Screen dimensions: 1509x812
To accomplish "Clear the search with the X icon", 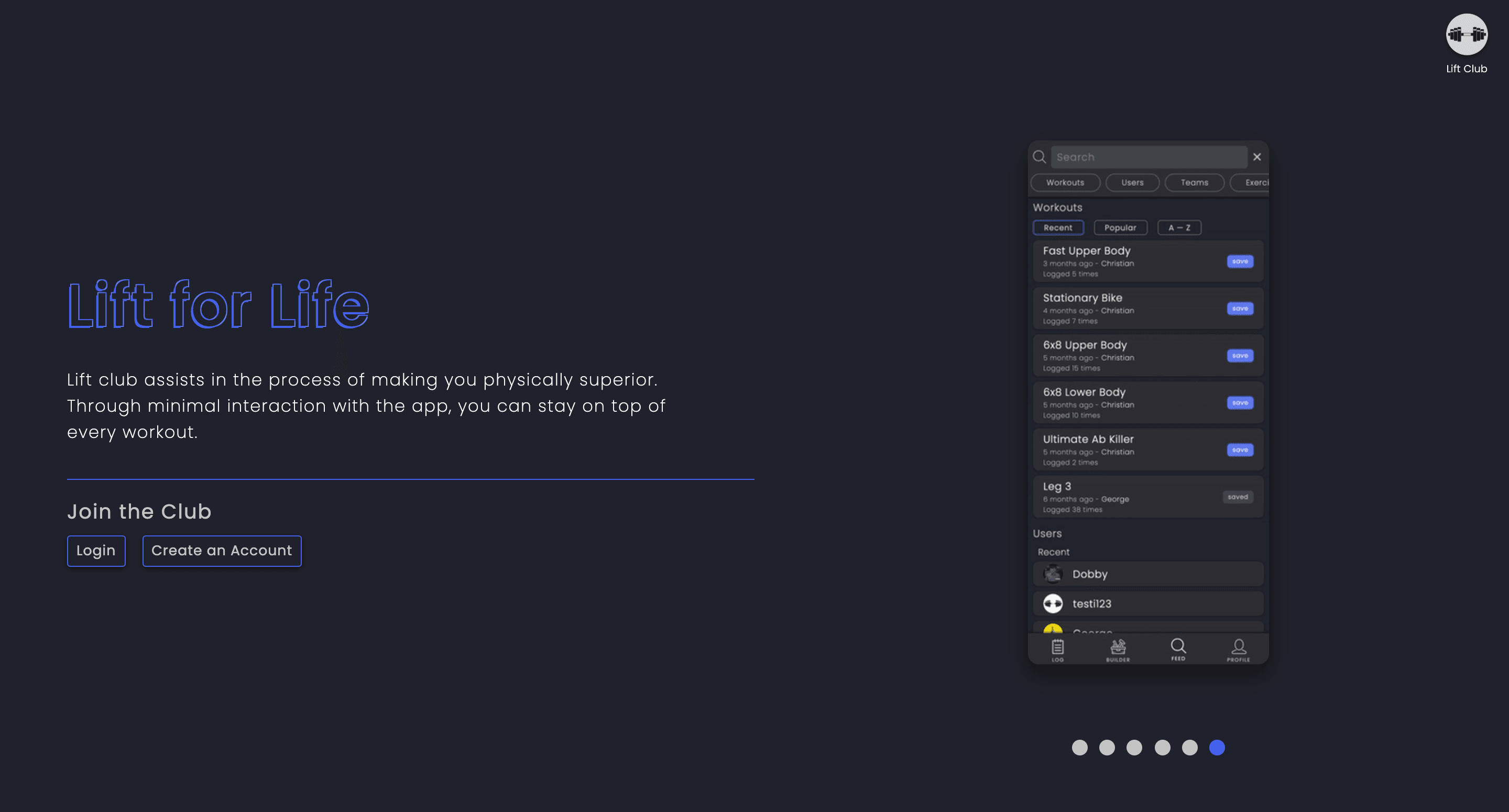I will pos(1257,157).
